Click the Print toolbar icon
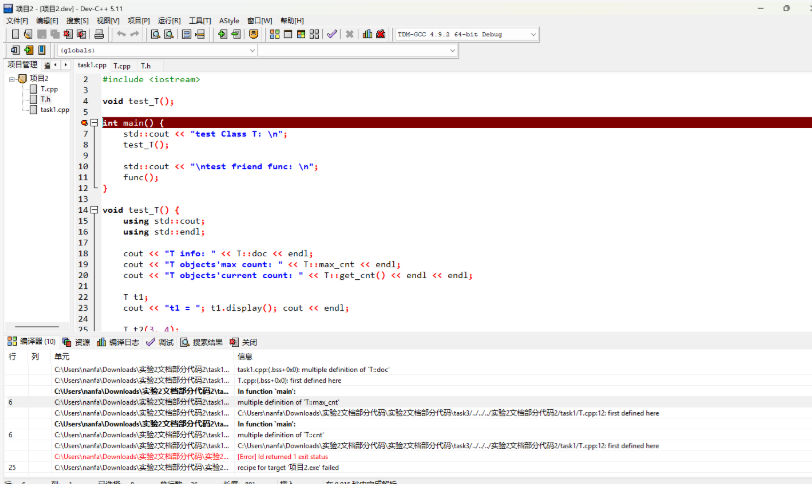The image size is (812, 484). click(x=99, y=34)
